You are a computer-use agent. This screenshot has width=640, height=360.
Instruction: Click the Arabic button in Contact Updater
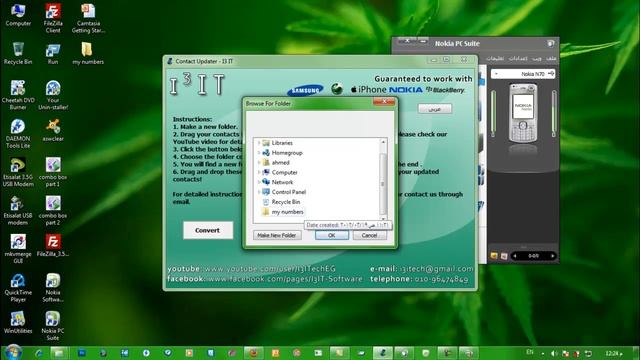[435, 109]
